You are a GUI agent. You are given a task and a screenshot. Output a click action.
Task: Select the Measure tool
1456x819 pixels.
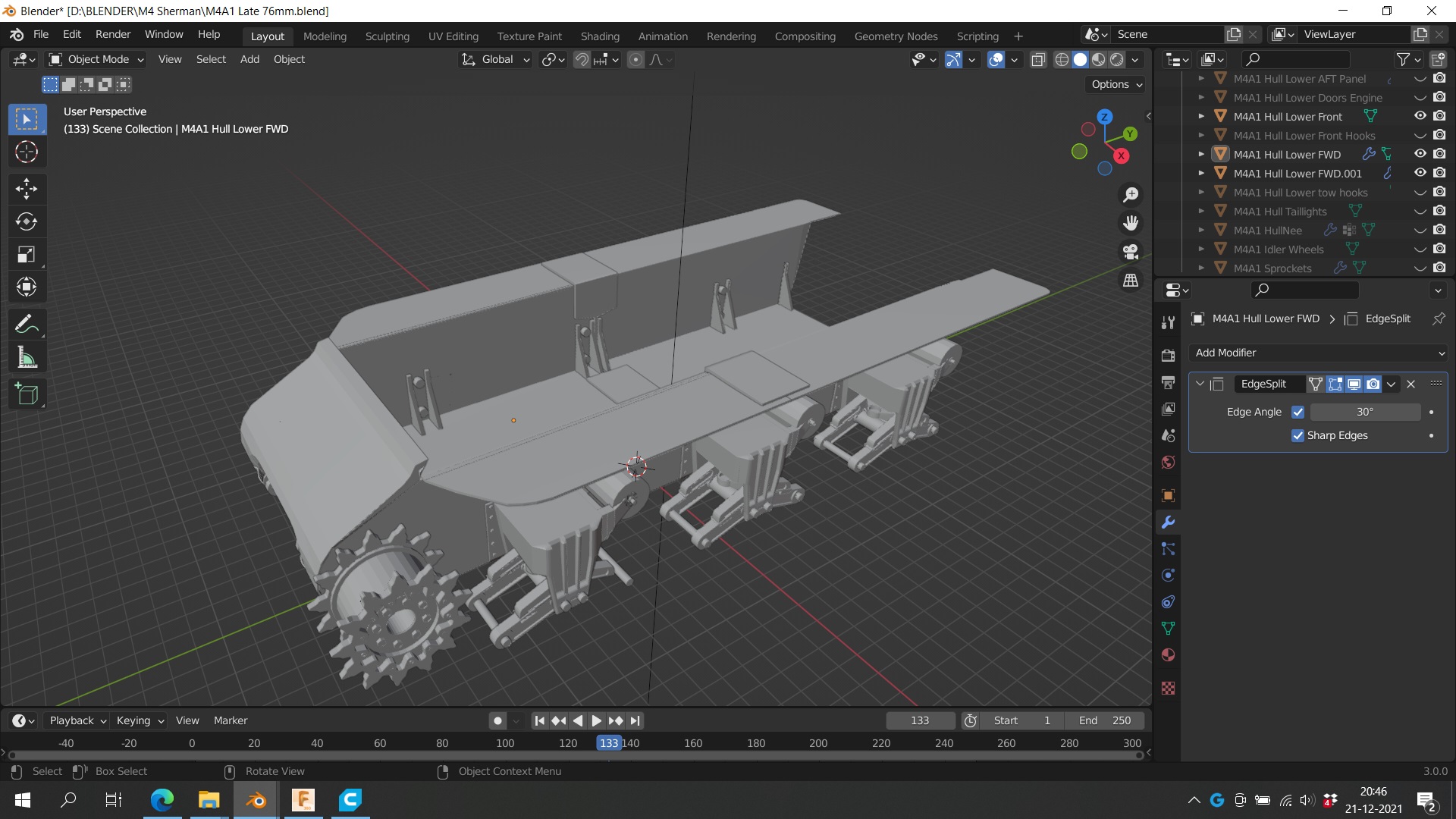pyautogui.click(x=27, y=357)
